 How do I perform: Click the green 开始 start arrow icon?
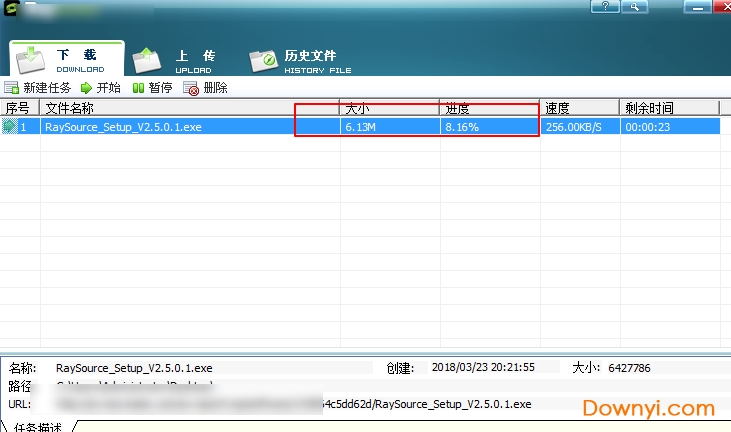pyautogui.click(x=86, y=88)
